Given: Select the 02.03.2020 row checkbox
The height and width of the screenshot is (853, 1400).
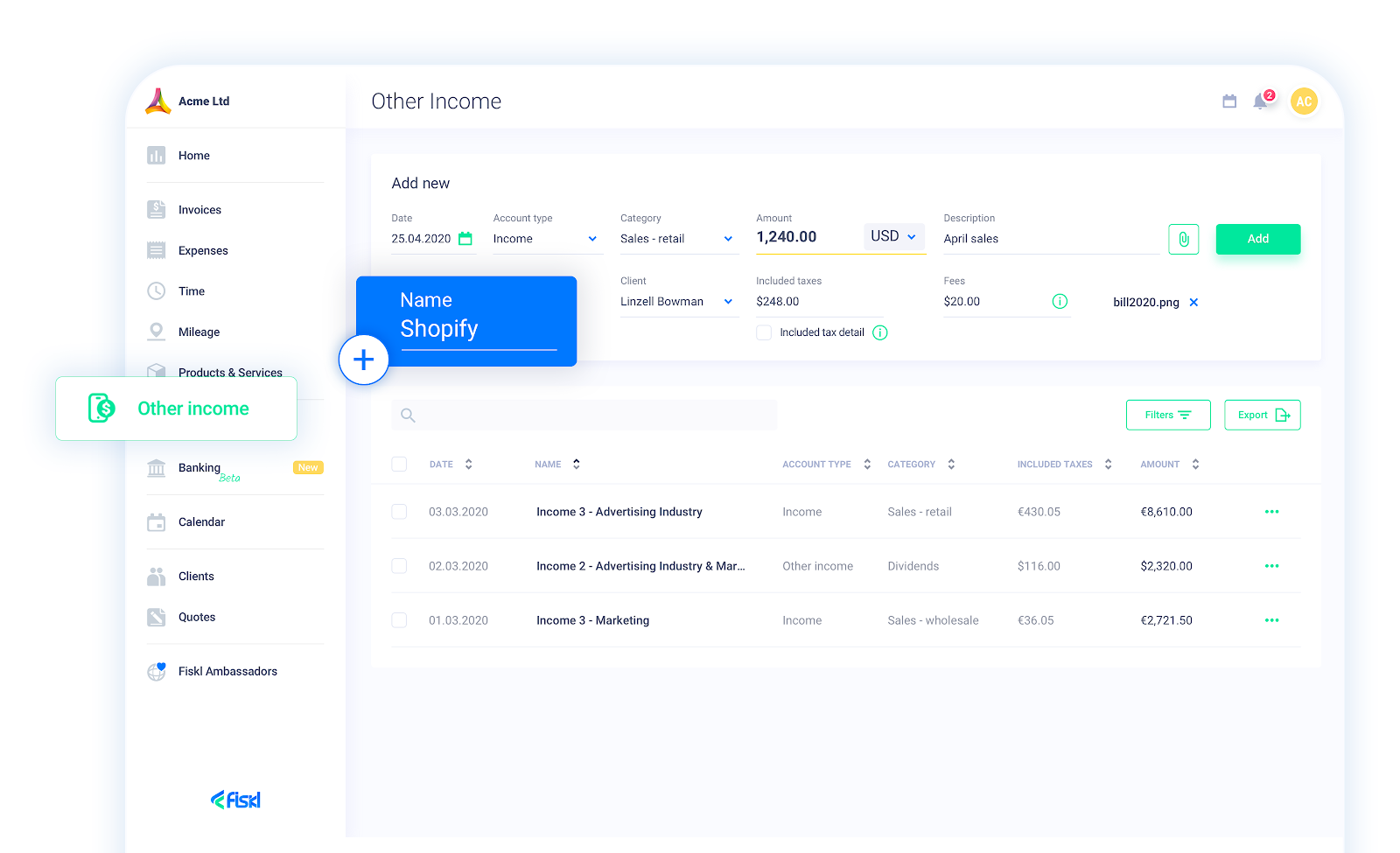Looking at the screenshot, I should pos(400,566).
